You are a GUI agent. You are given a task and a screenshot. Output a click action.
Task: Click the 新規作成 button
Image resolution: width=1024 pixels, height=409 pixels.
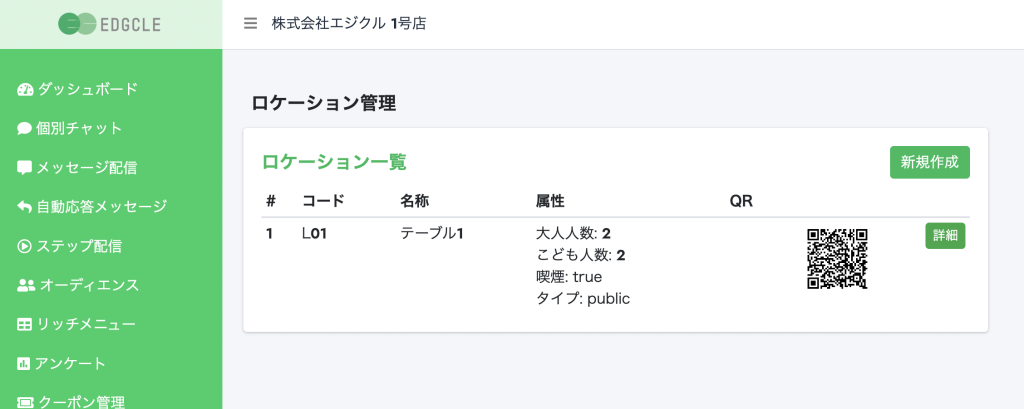(x=929, y=163)
